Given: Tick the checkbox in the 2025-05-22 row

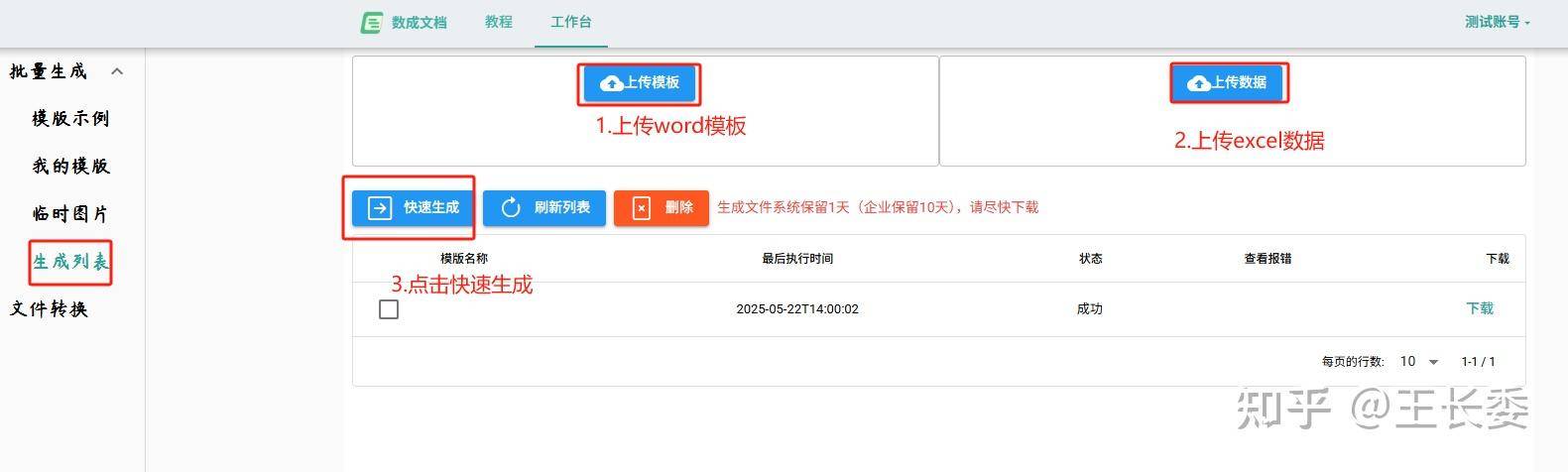Looking at the screenshot, I should (389, 309).
